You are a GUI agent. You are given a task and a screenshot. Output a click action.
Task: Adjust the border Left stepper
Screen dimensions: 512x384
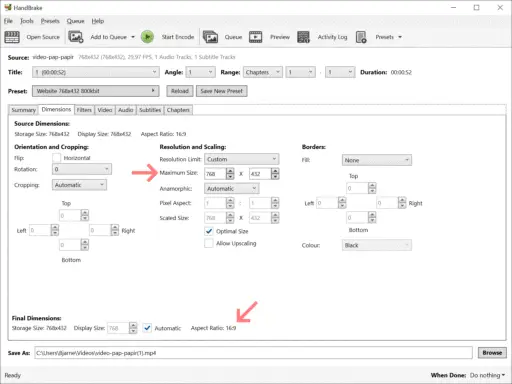(x=342, y=203)
